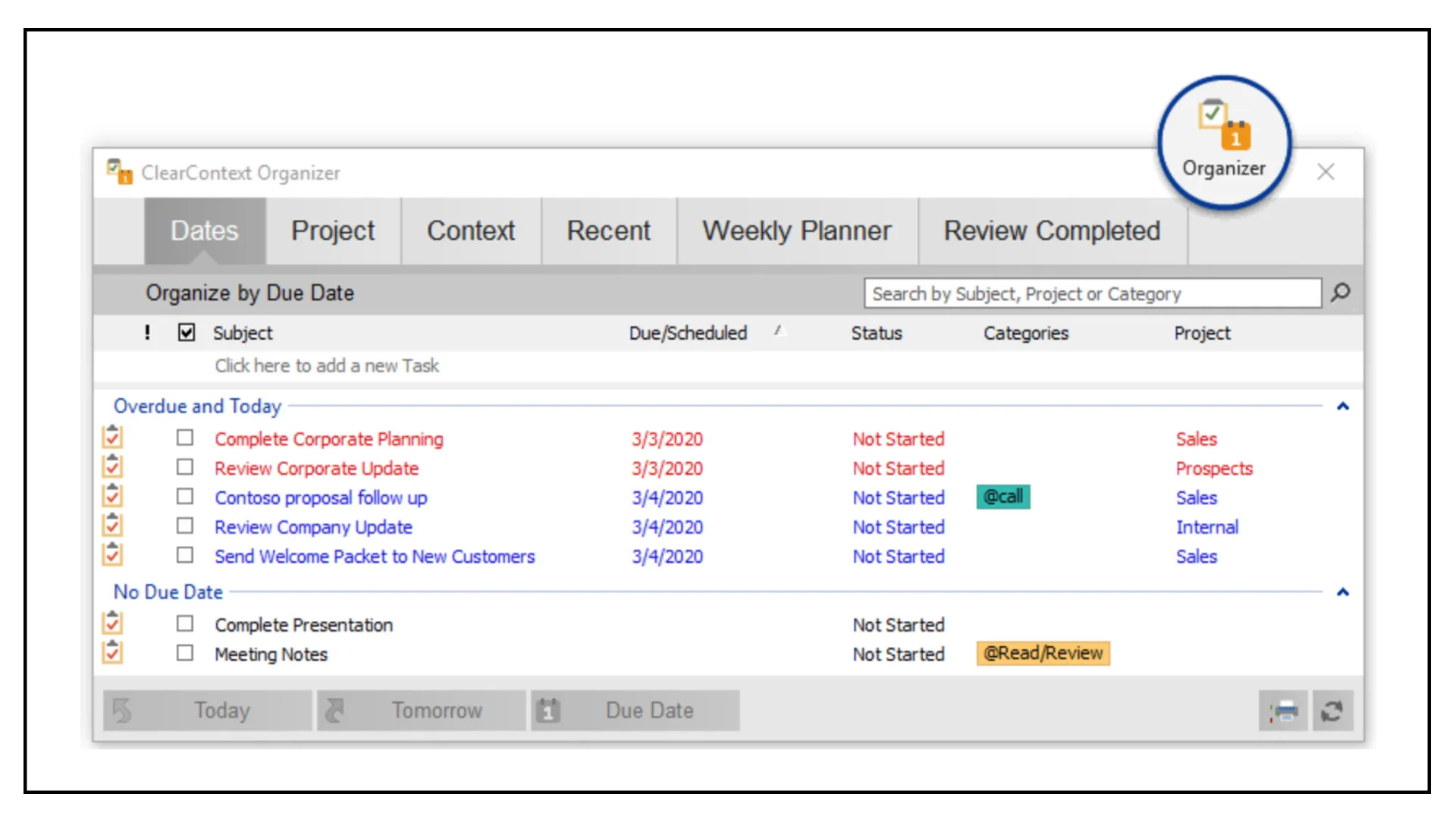Click here to add a new Task row
The width and height of the screenshot is (1456, 819).
[x=728, y=366]
